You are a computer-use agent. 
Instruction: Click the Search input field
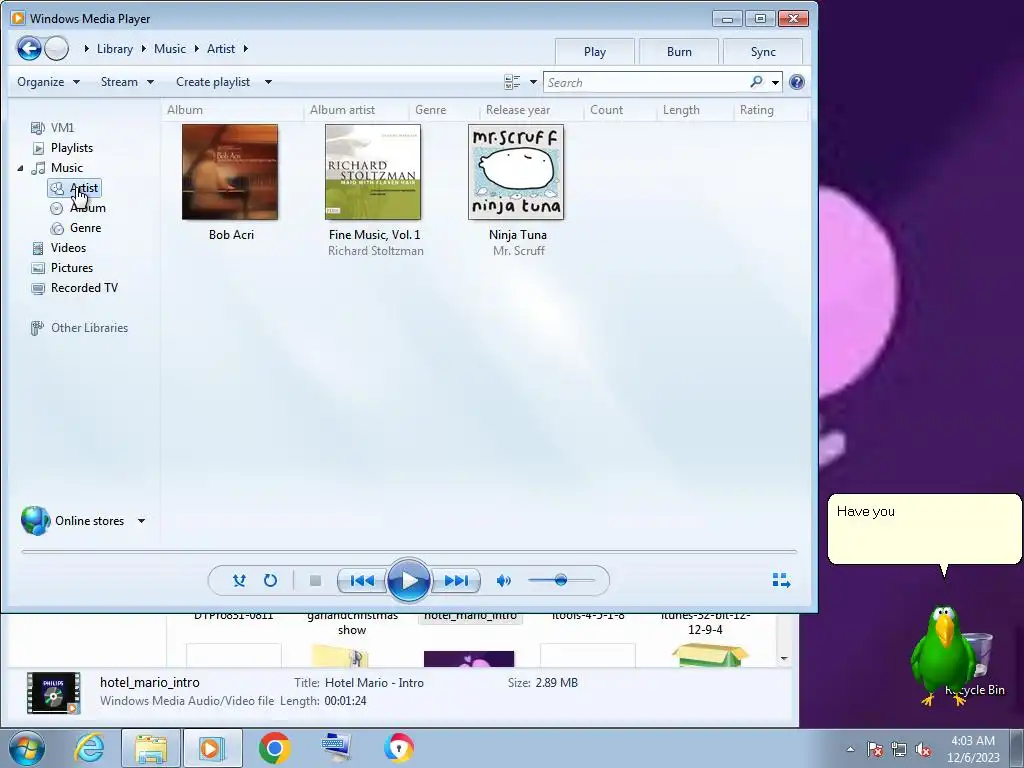[647, 82]
